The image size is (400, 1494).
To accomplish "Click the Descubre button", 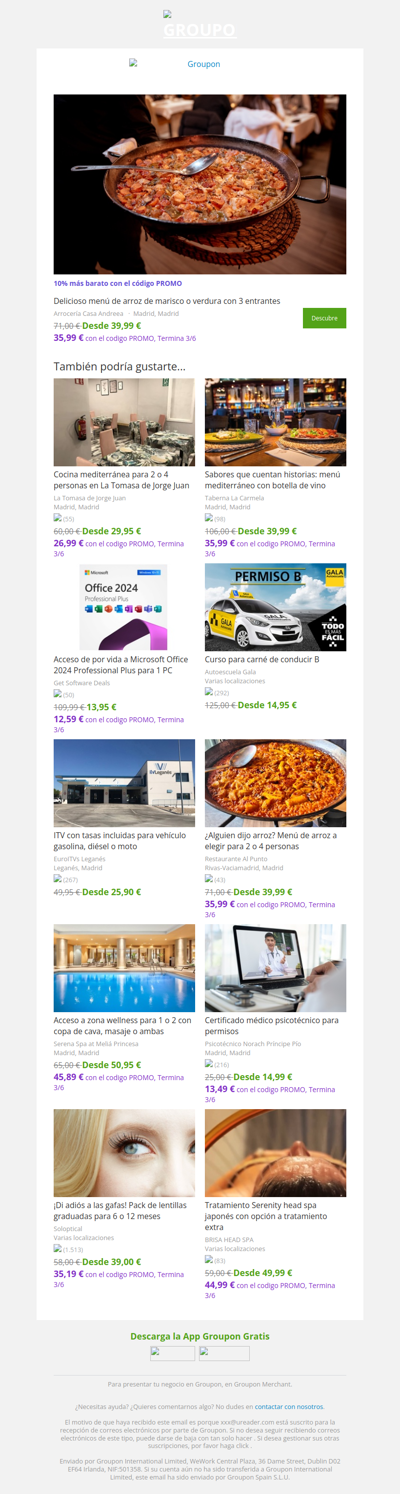I will pos(324,318).
